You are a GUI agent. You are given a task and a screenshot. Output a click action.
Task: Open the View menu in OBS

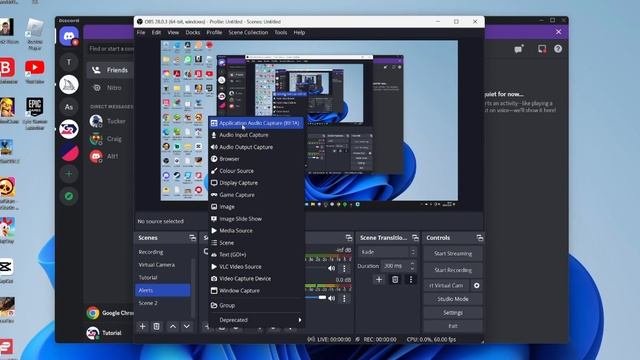pos(173,32)
